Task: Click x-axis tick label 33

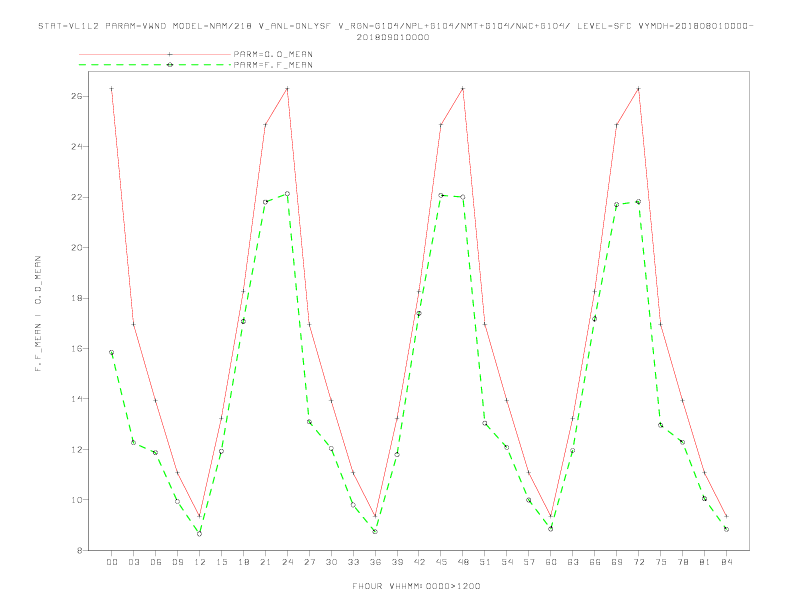Action: (353, 562)
